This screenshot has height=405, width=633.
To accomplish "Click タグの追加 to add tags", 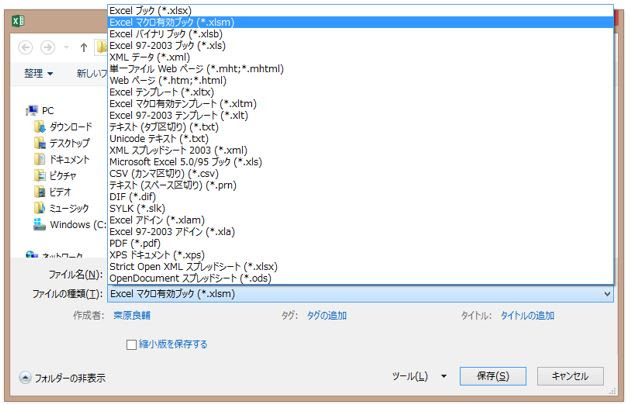I will click(327, 315).
